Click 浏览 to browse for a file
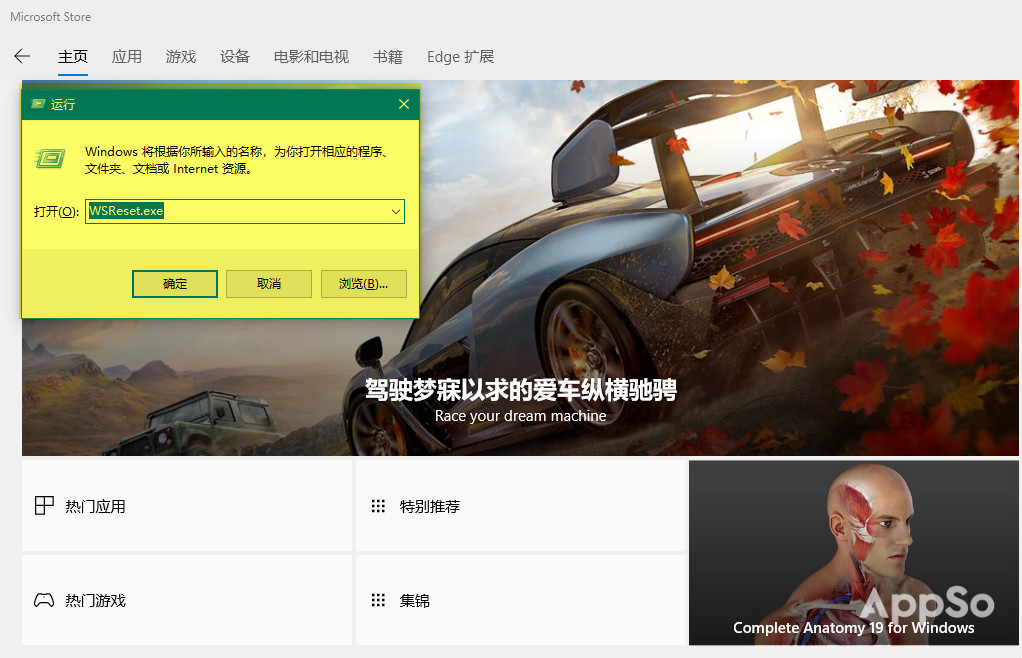The width and height of the screenshot is (1022, 658). click(363, 284)
